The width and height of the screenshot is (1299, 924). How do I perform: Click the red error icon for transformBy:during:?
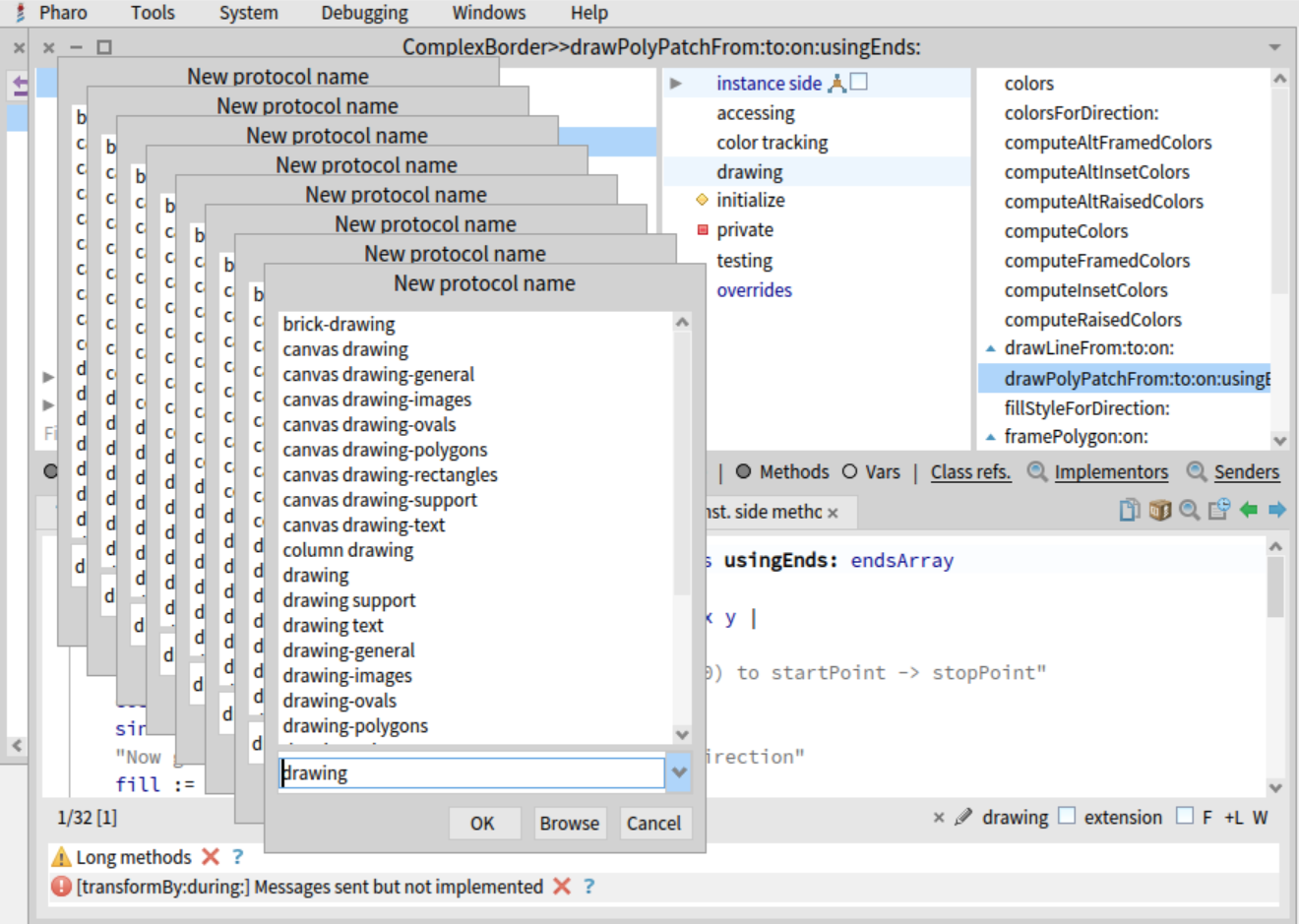61,887
